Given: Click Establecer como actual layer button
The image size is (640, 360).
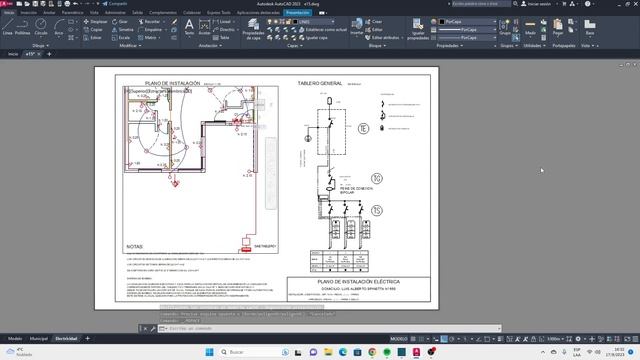Looking at the screenshot, I should coord(322,30).
